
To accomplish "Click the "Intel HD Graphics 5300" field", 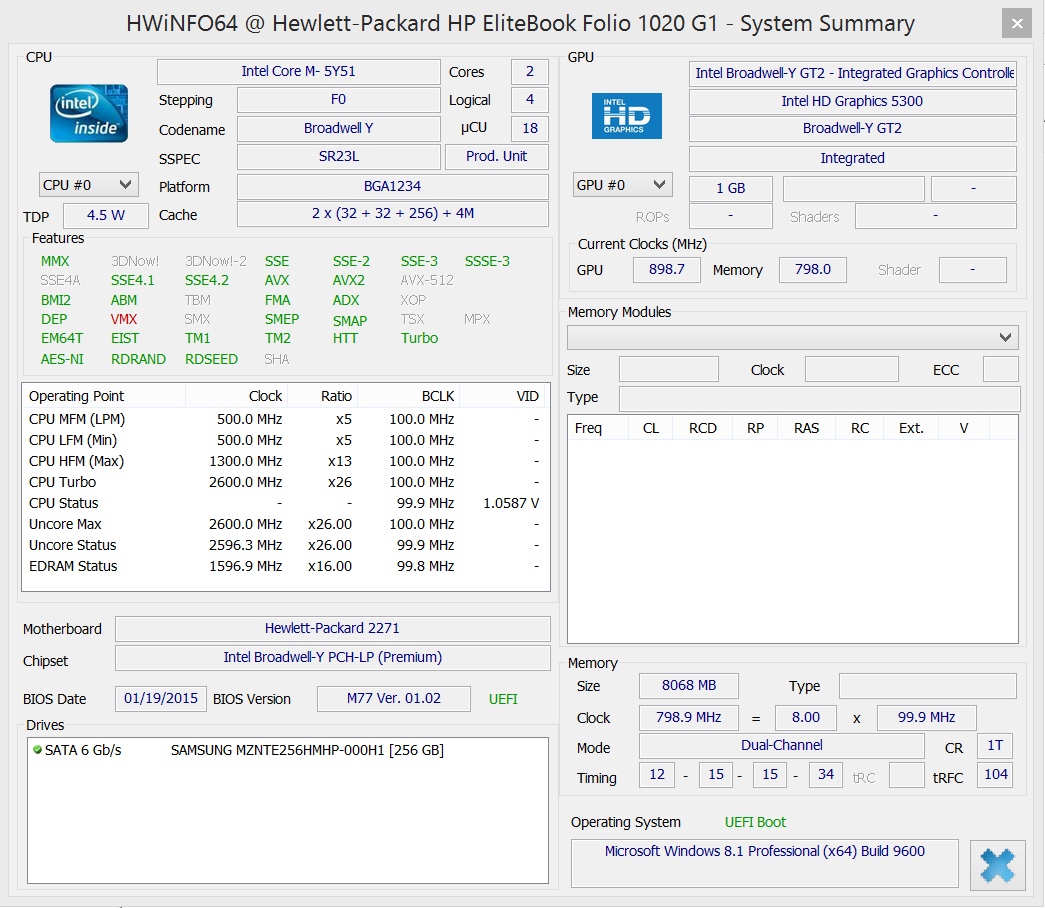I will click(x=852, y=101).
